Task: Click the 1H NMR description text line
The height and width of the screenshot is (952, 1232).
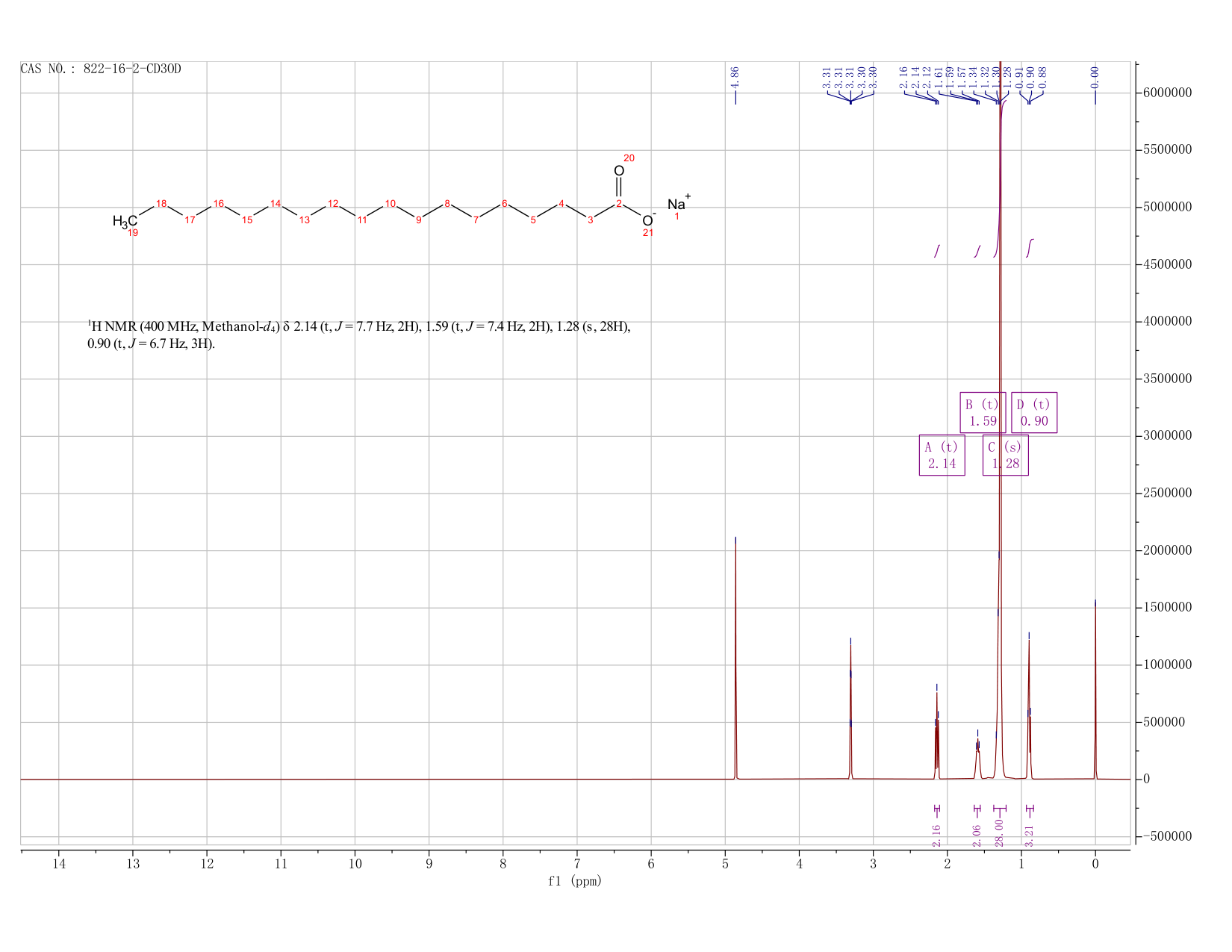Action: coord(359,335)
